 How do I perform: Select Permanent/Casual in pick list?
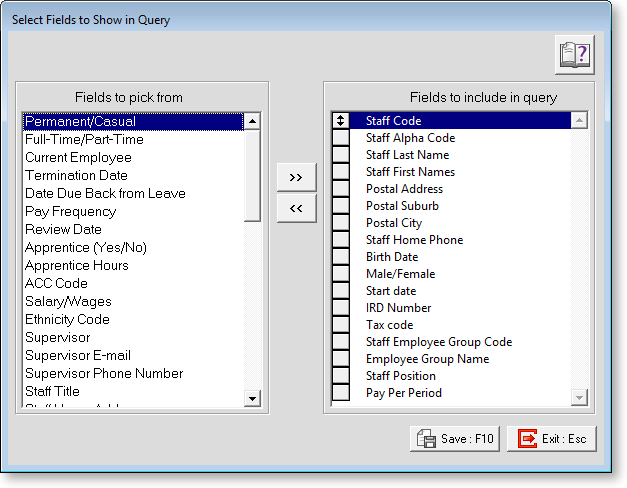point(132,121)
